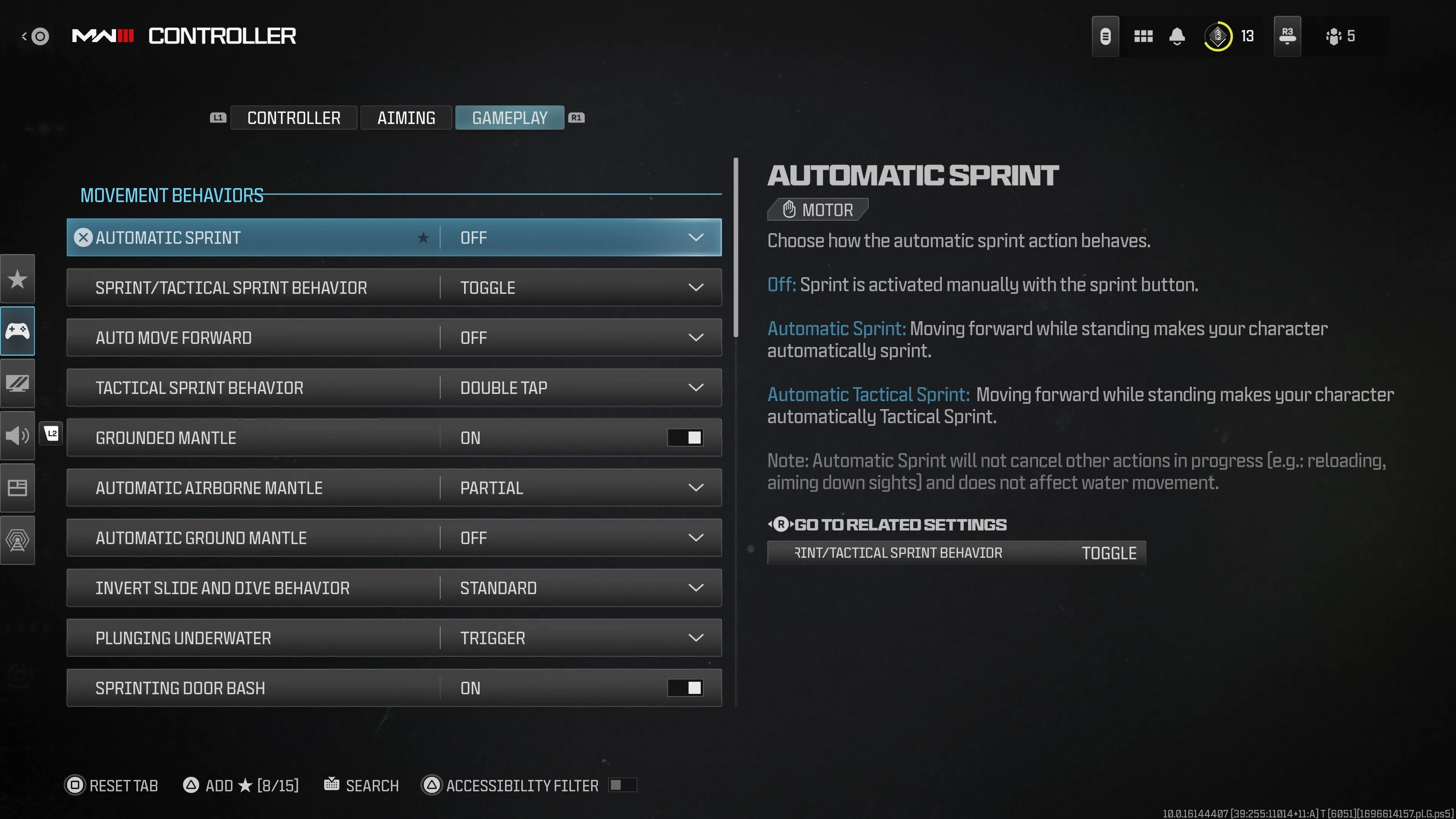Click the pencil/edit sidebar icon
1456x819 pixels.
[18, 383]
